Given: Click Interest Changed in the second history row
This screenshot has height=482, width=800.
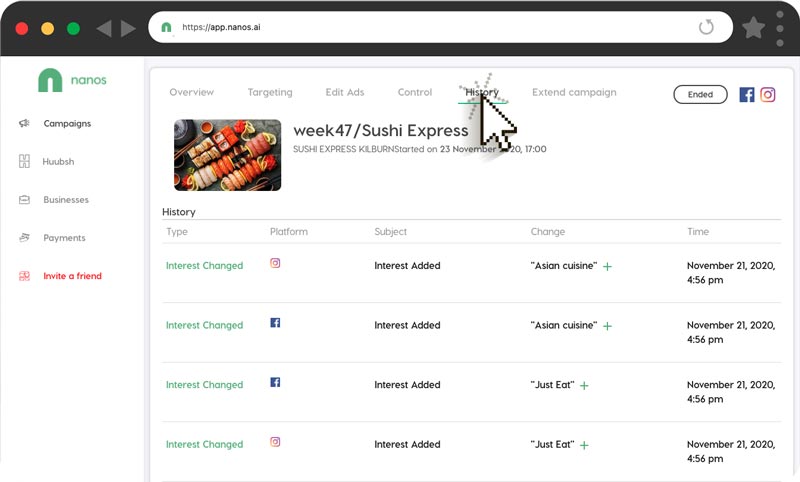Looking at the screenshot, I should coord(204,325).
